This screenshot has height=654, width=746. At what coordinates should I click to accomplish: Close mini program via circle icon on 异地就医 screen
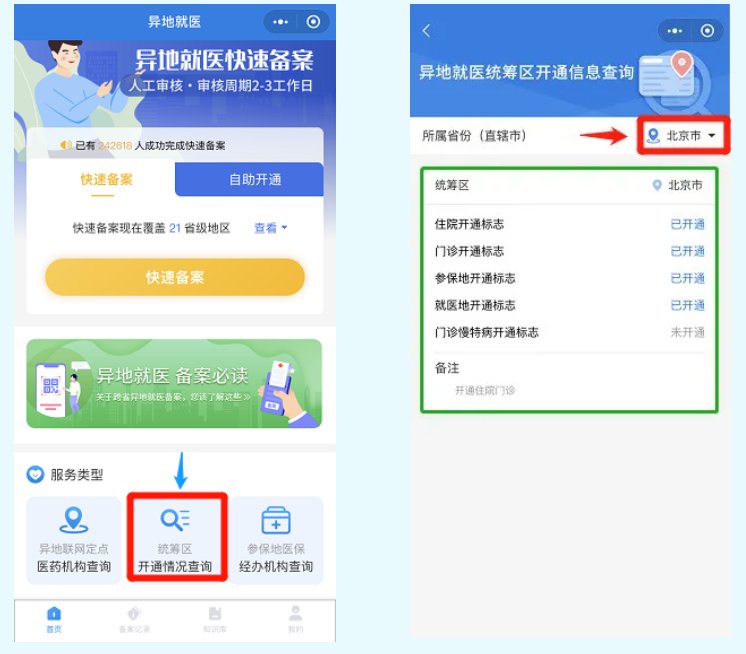313,22
